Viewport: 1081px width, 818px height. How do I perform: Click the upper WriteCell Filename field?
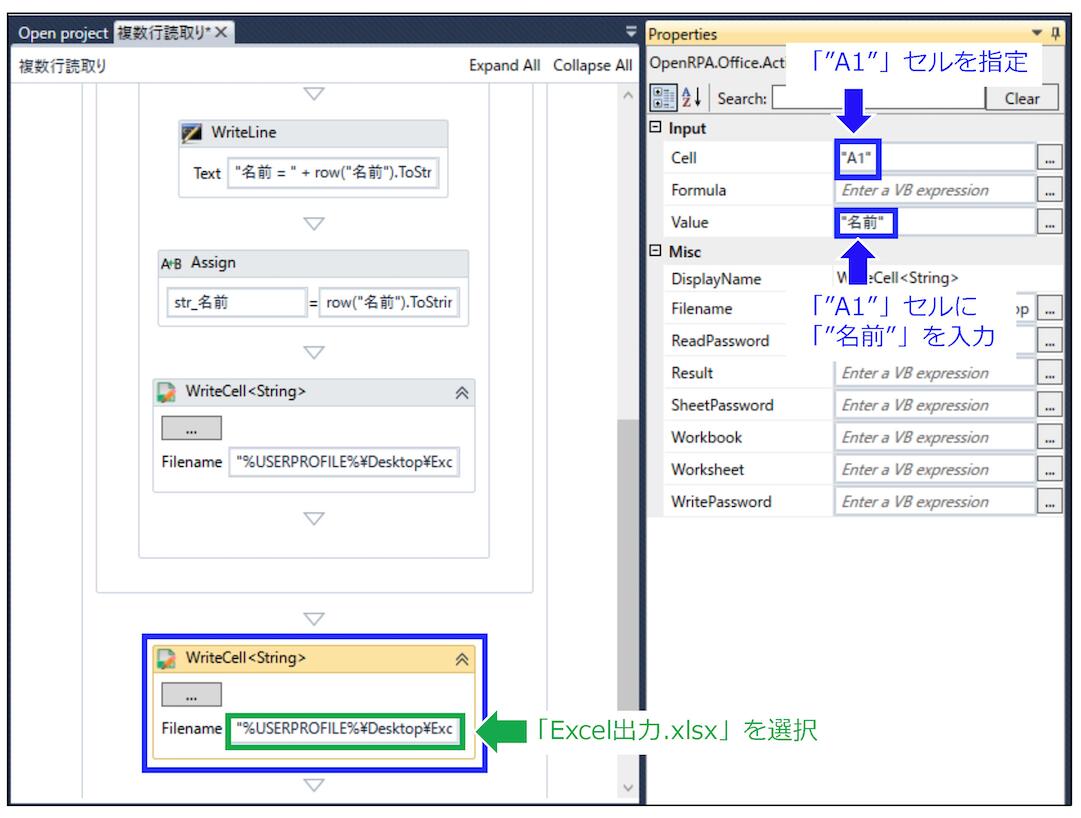[344, 462]
